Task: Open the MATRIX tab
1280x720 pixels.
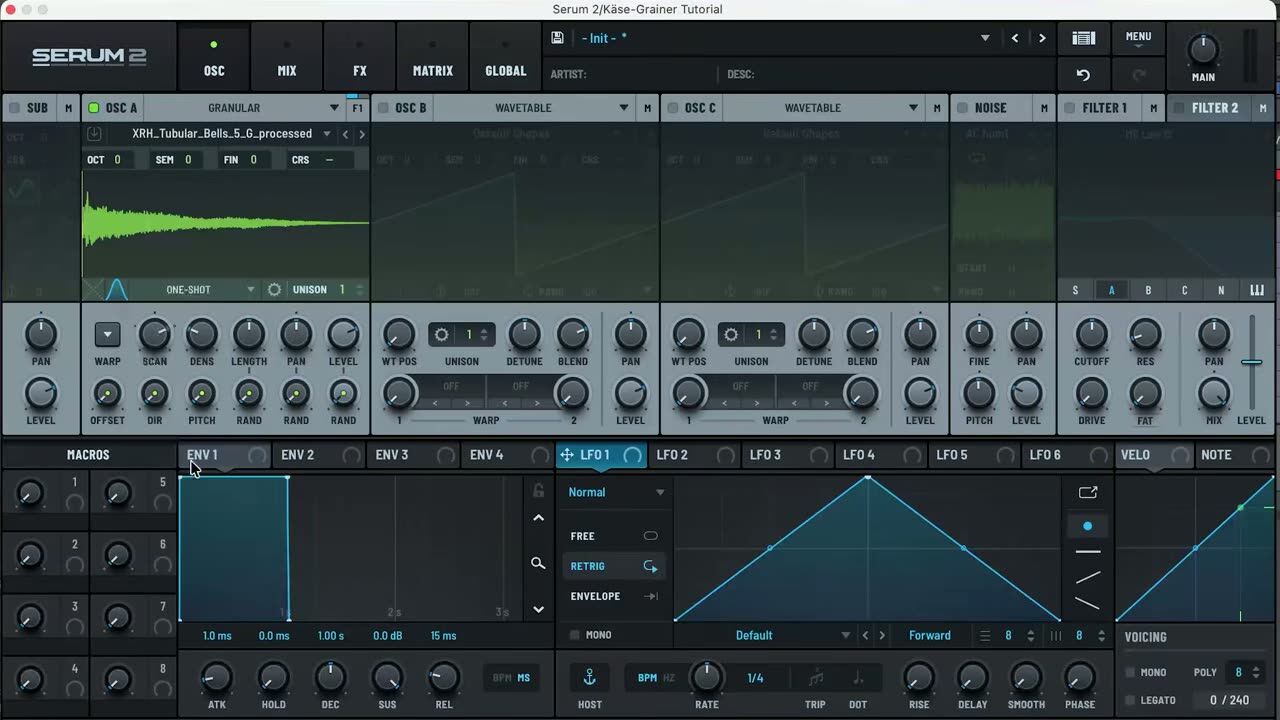Action: (x=433, y=58)
